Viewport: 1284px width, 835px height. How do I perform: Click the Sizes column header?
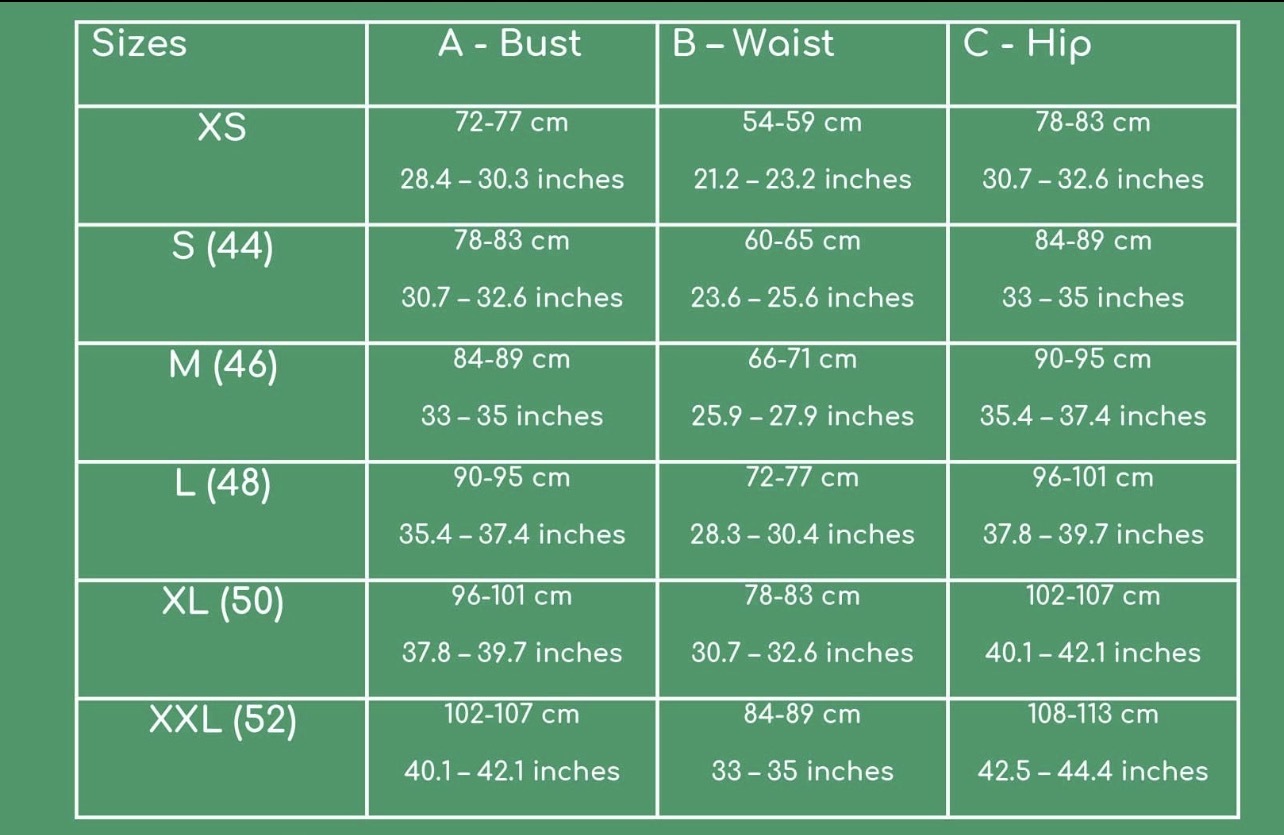pos(139,43)
